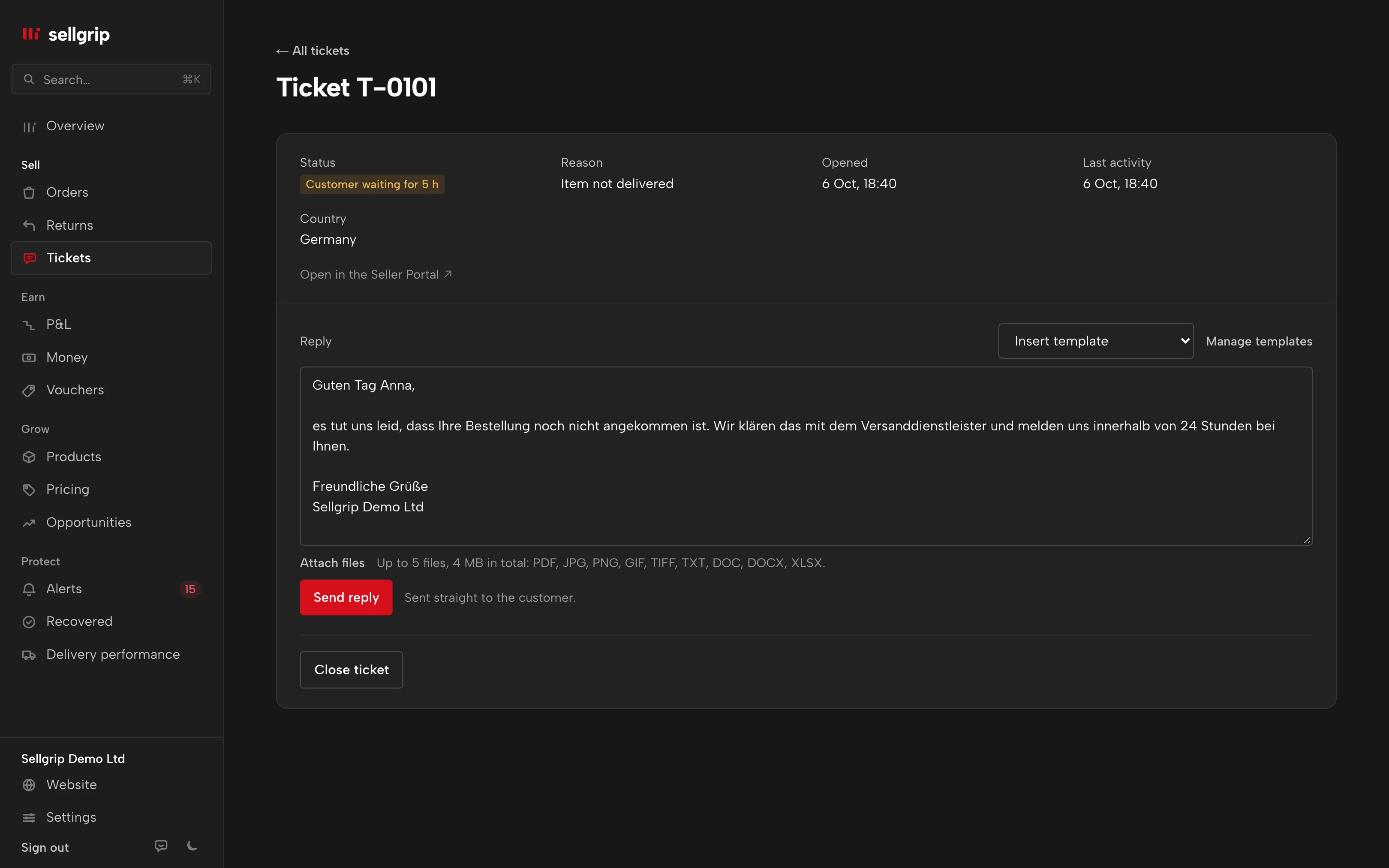
Task: Click the Tickets chat icon
Action: (x=29, y=258)
